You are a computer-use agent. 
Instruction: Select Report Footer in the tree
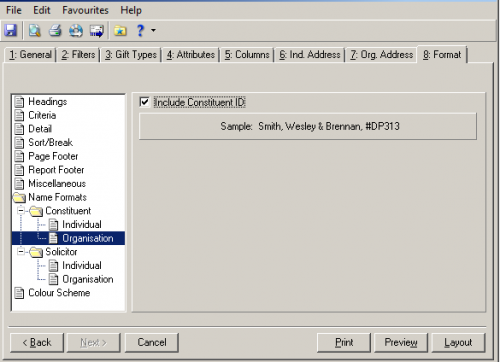pyautogui.click(x=56, y=170)
